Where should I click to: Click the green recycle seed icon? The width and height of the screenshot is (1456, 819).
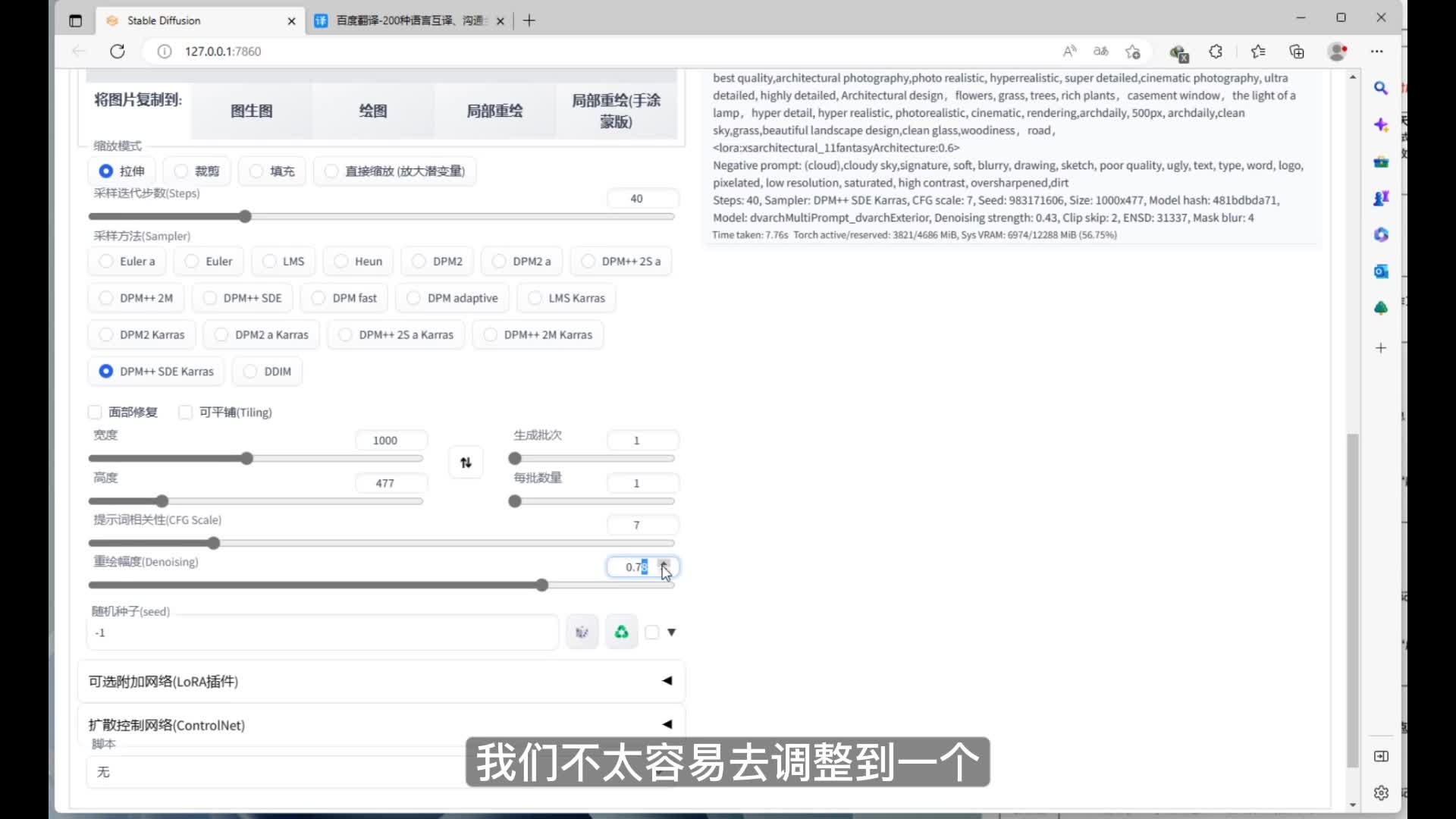pos(621,632)
